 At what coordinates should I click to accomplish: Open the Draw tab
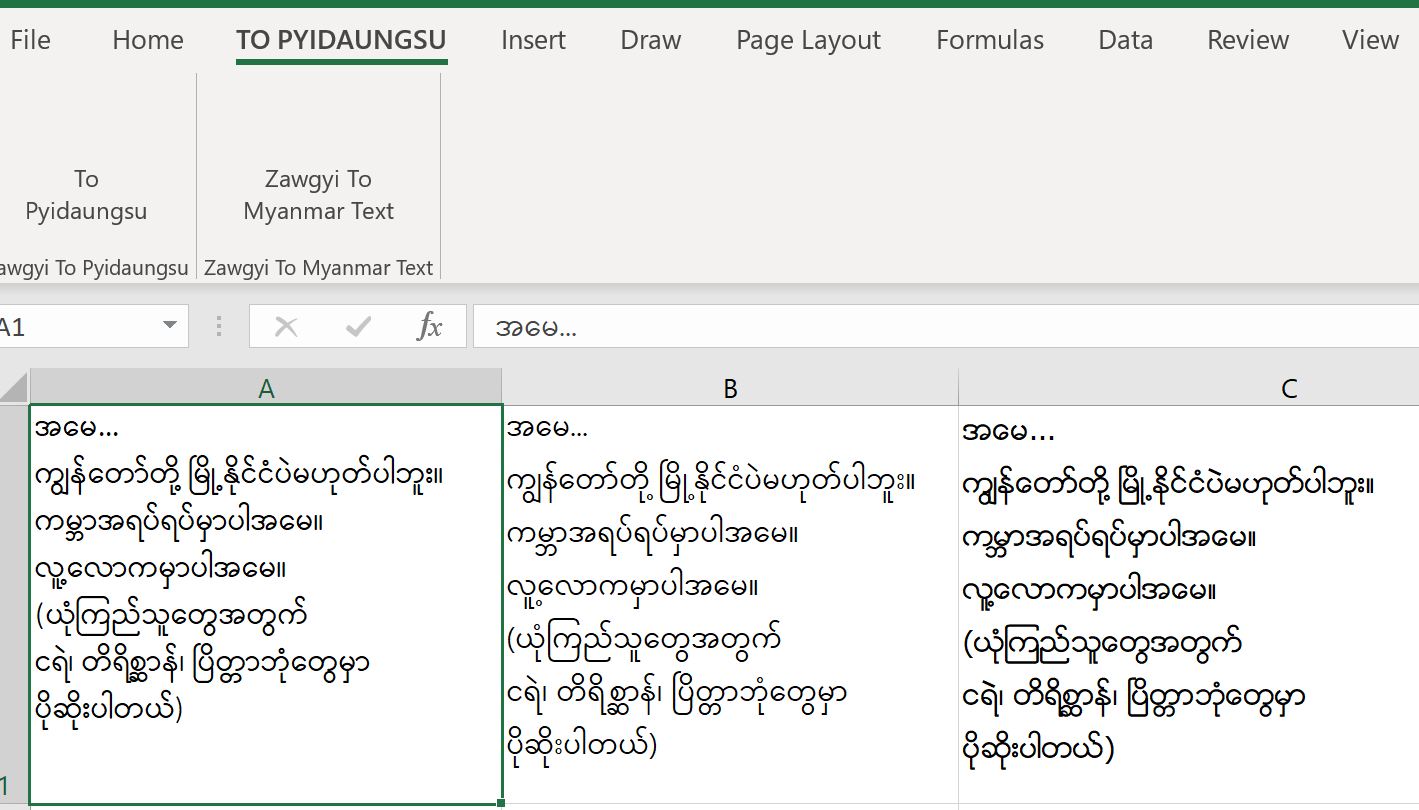[650, 40]
